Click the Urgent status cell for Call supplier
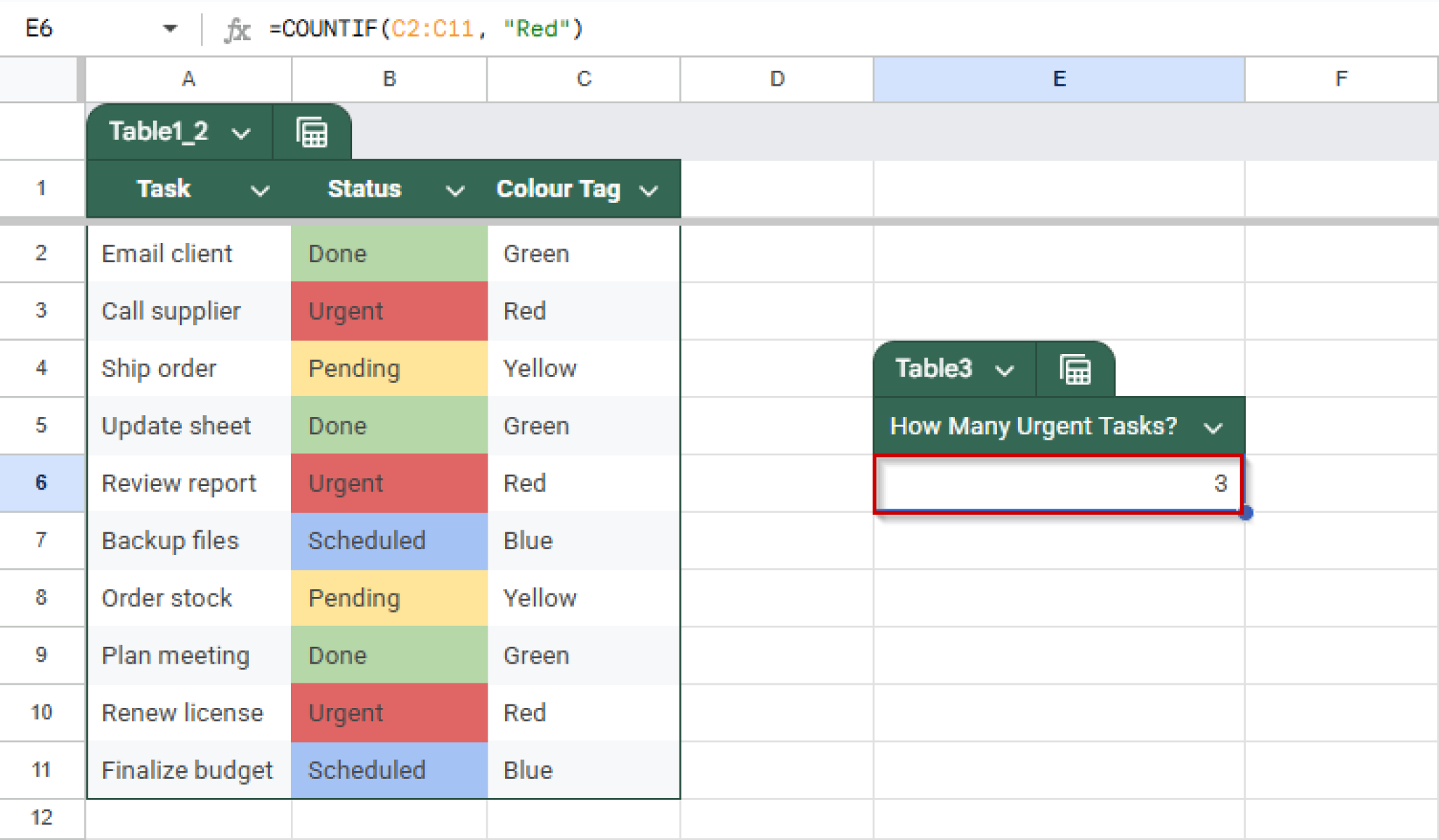The width and height of the screenshot is (1439, 840). [389, 311]
